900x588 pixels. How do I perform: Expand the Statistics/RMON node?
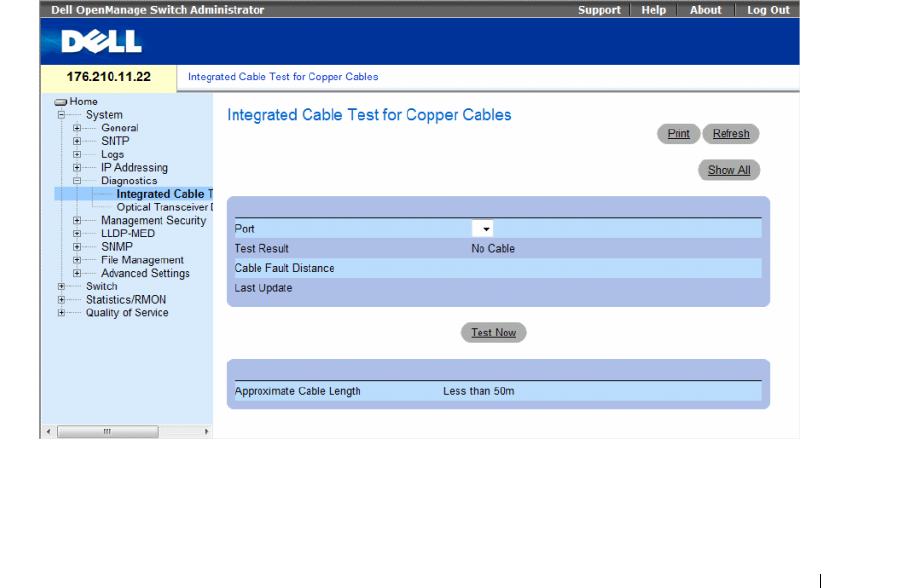tap(61, 300)
